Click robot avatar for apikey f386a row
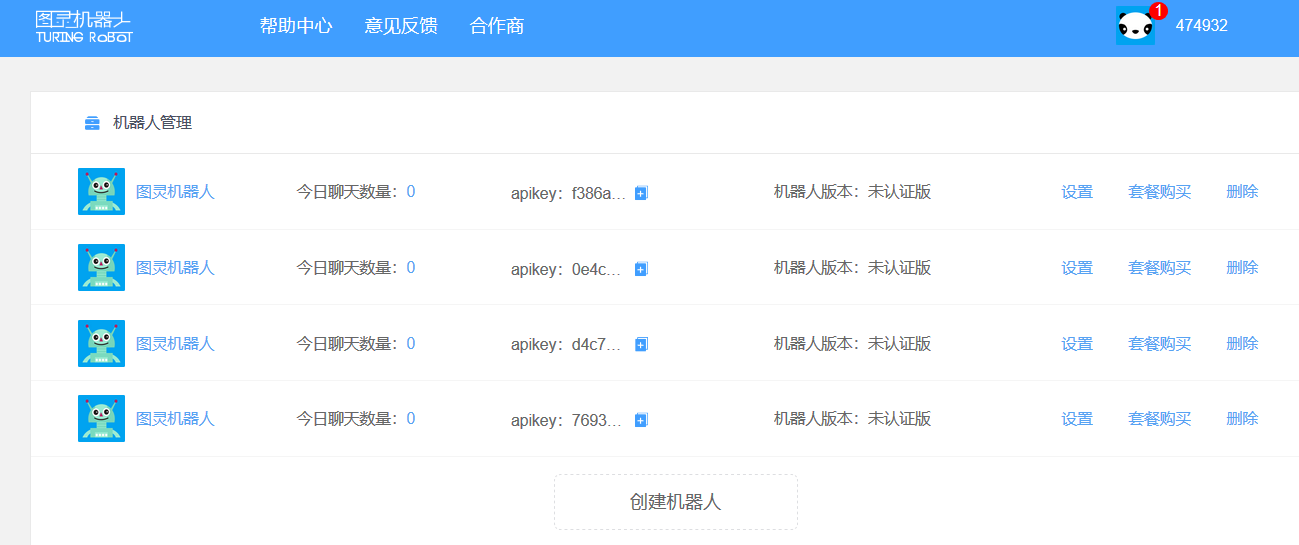The image size is (1299, 545). (101, 192)
